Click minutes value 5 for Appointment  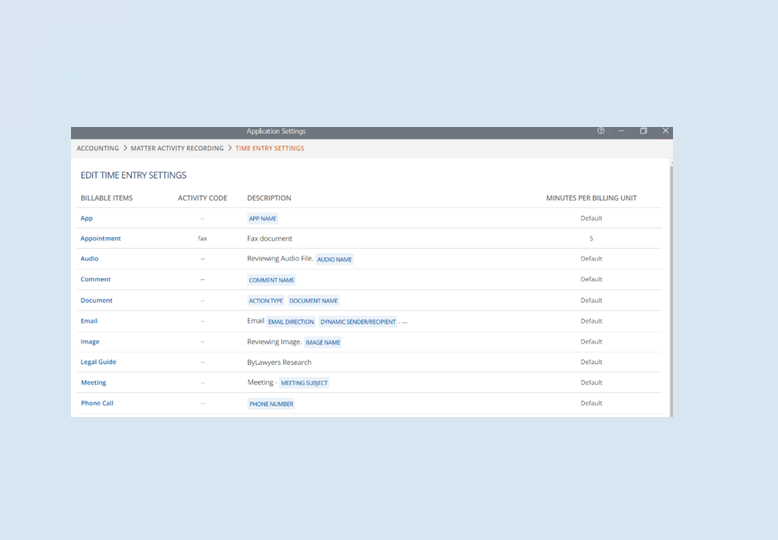click(x=591, y=239)
